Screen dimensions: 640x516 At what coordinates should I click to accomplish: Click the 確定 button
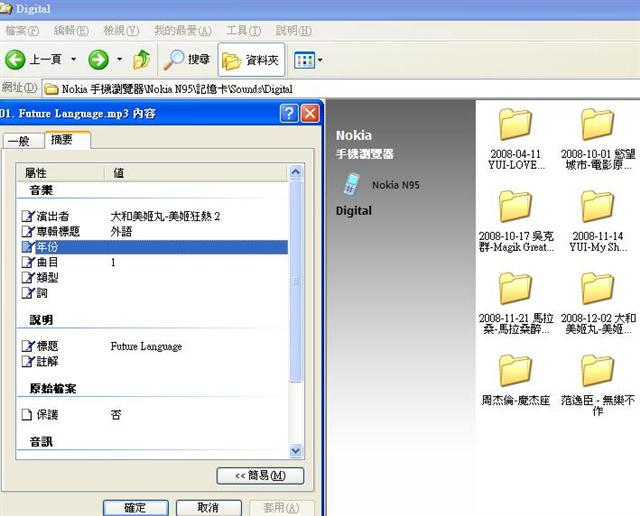click(136, 508)
